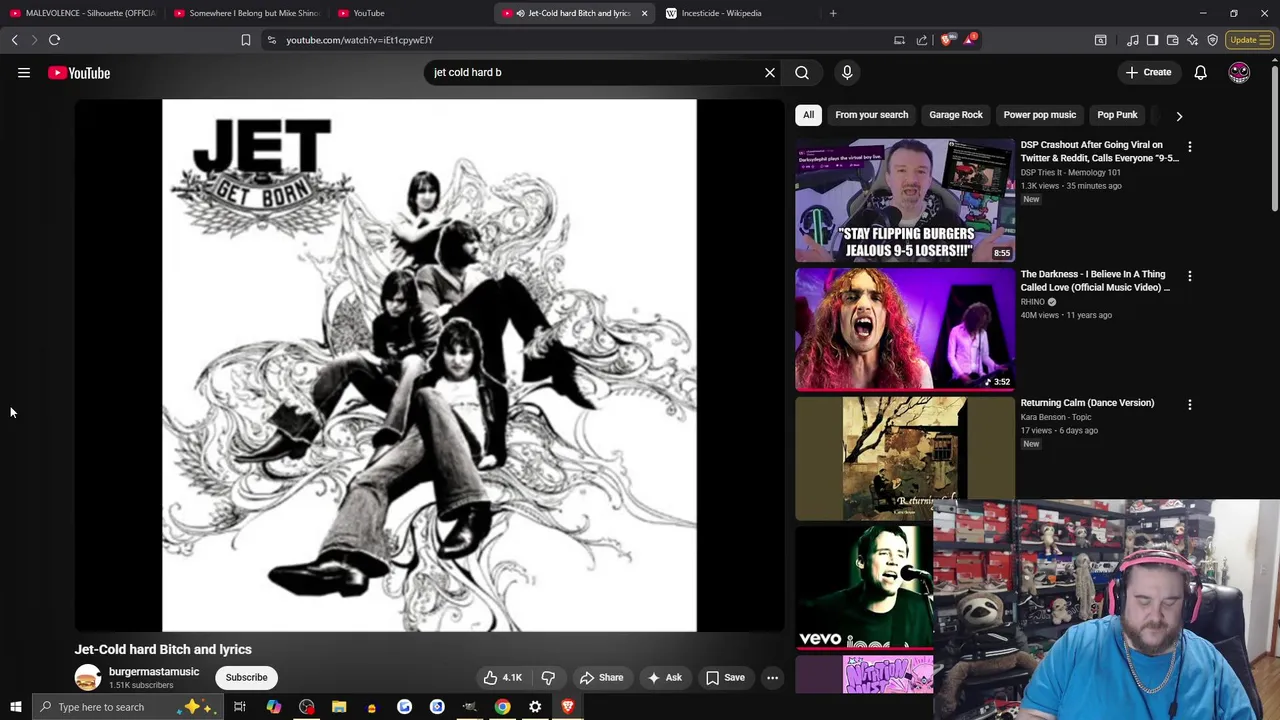The width and height of the screenshot is (1280, 720).
Task: Select Power pop music chip
Action: click(x=1040, y=115)
